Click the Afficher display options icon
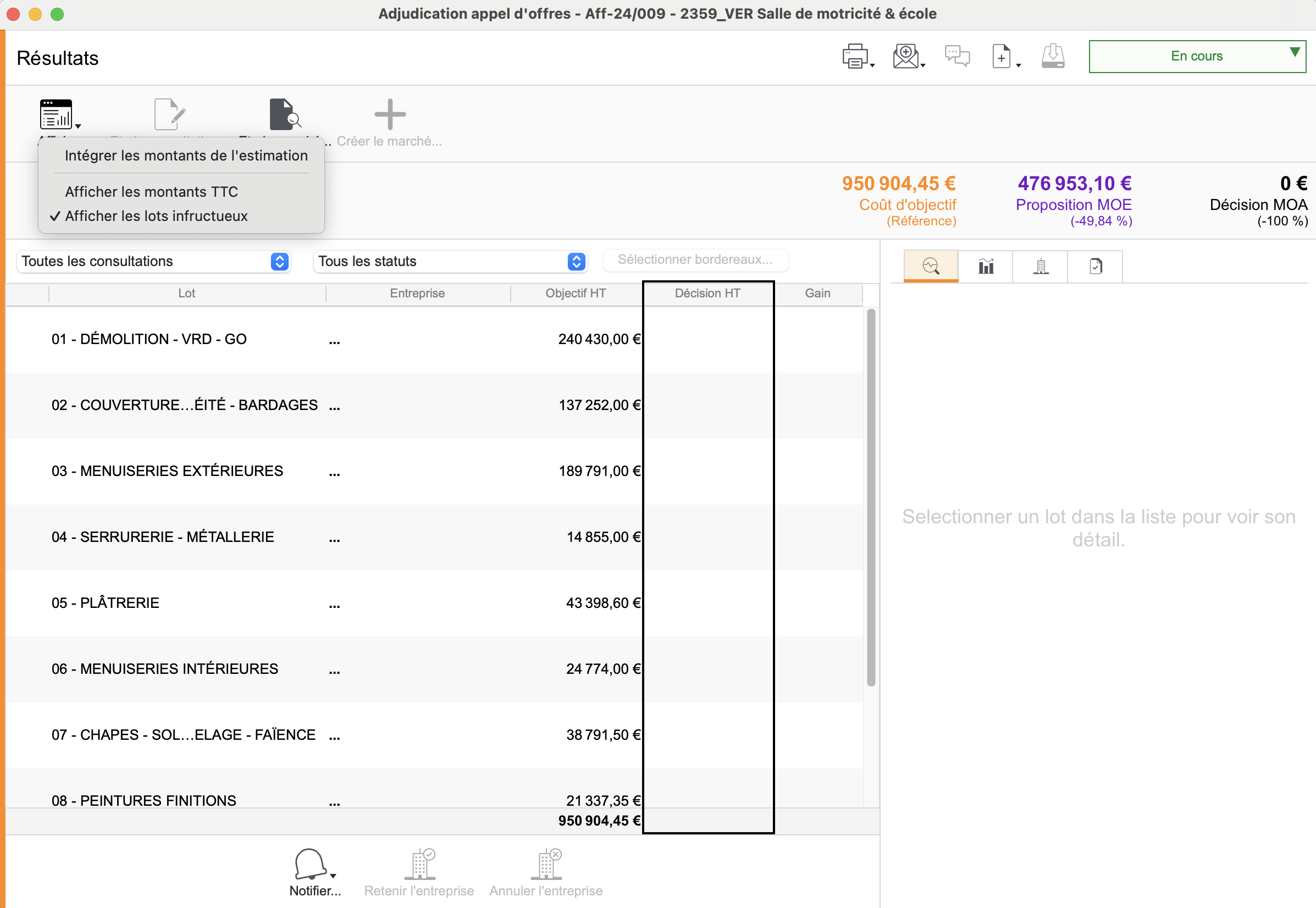The width and height of the screenshot is (1316, 908). tap(56, 114)
